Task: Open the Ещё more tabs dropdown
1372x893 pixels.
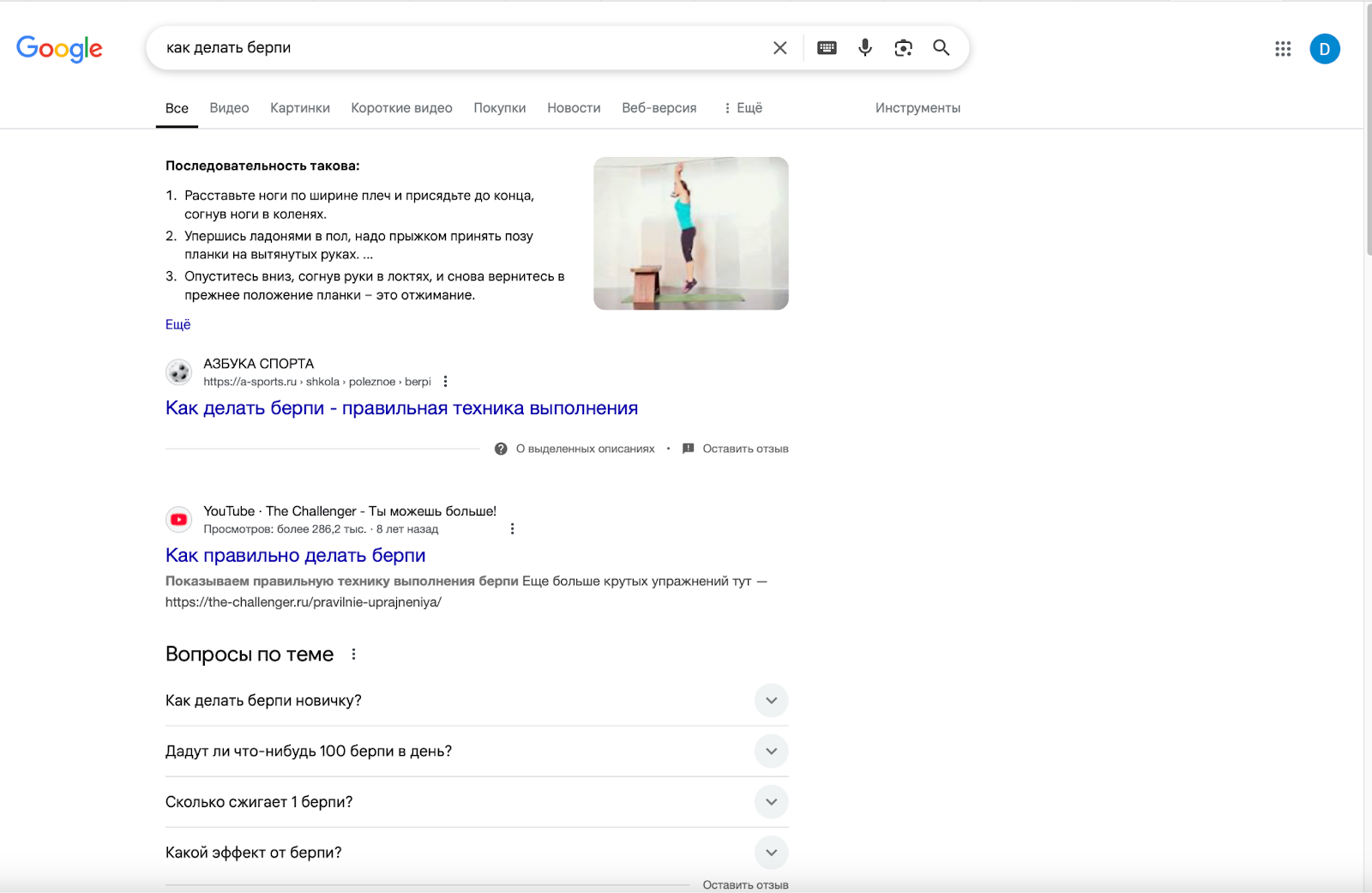Action: point(743,108)
